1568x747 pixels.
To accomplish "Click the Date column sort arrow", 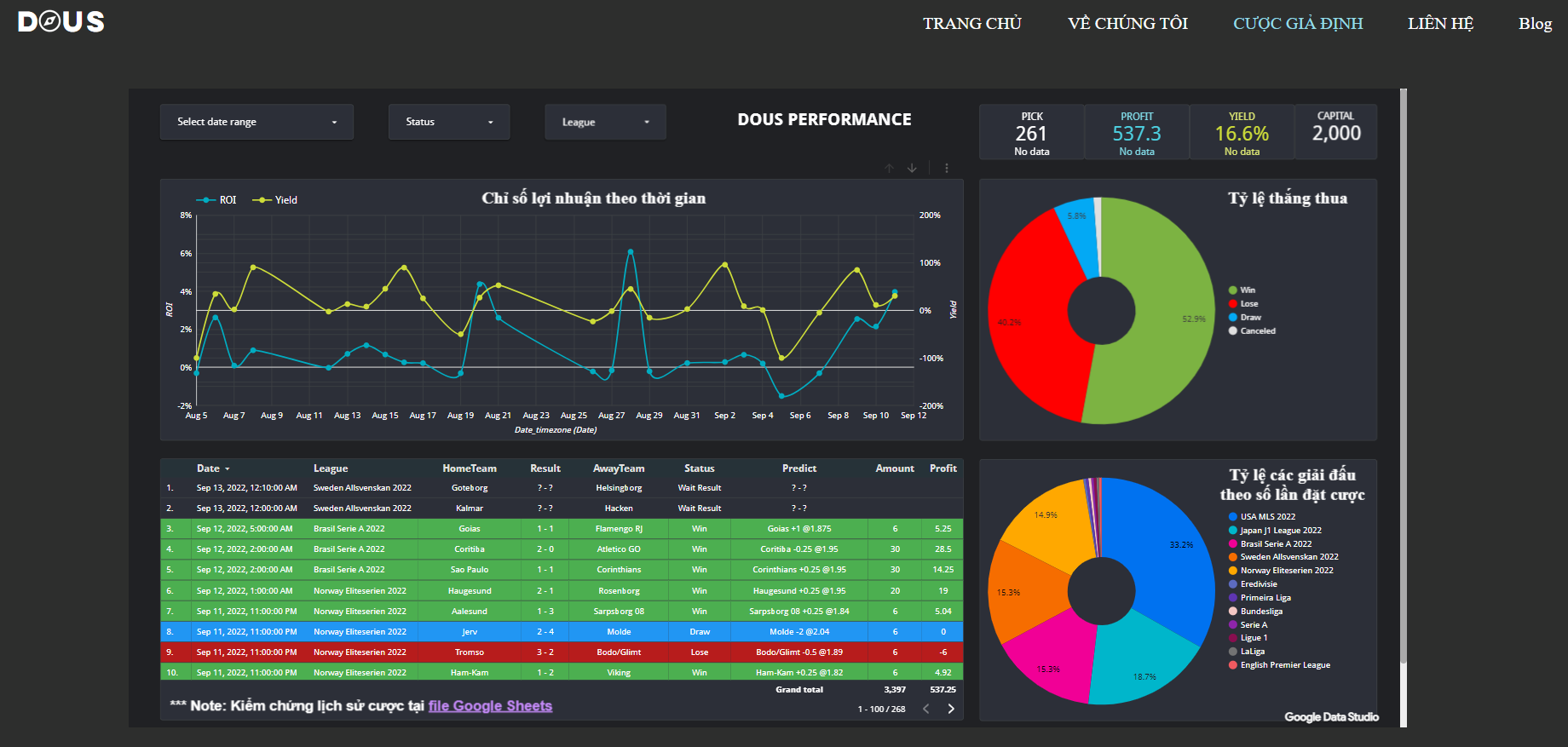I will click(x=228, y=469).
